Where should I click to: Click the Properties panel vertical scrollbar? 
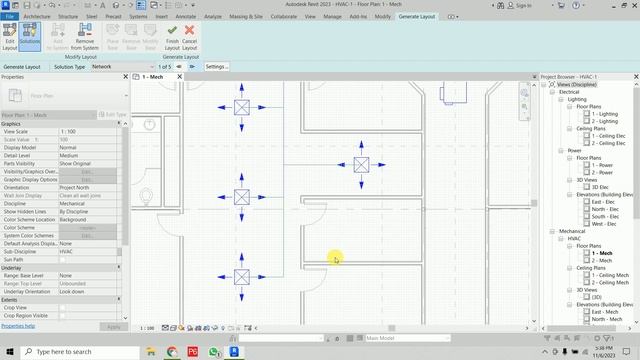[x=125, y=186]
